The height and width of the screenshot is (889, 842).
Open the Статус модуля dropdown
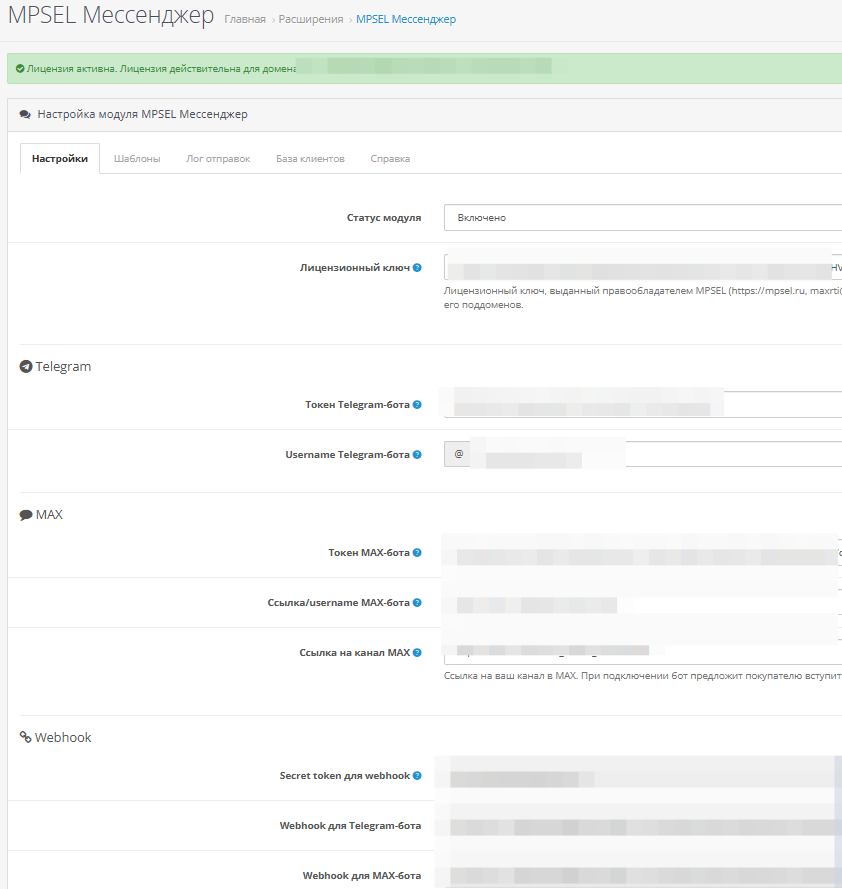[x=642, y=218]
